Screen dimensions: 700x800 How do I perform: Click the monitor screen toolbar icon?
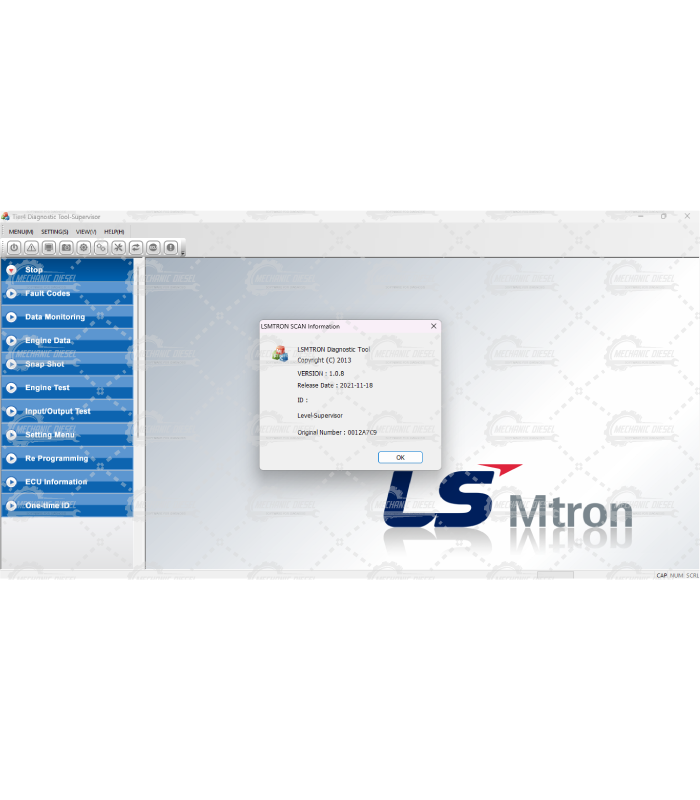[x=49, y=247]
